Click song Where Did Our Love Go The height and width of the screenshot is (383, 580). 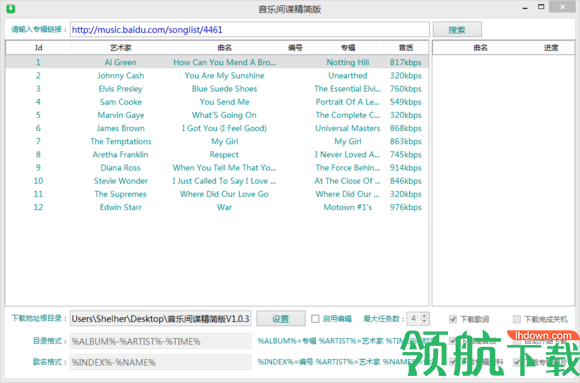224,194
